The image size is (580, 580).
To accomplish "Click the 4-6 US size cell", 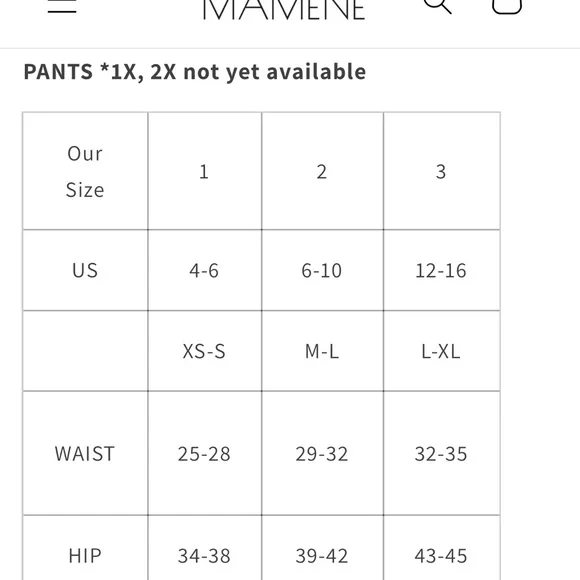I will click(205, 270).
